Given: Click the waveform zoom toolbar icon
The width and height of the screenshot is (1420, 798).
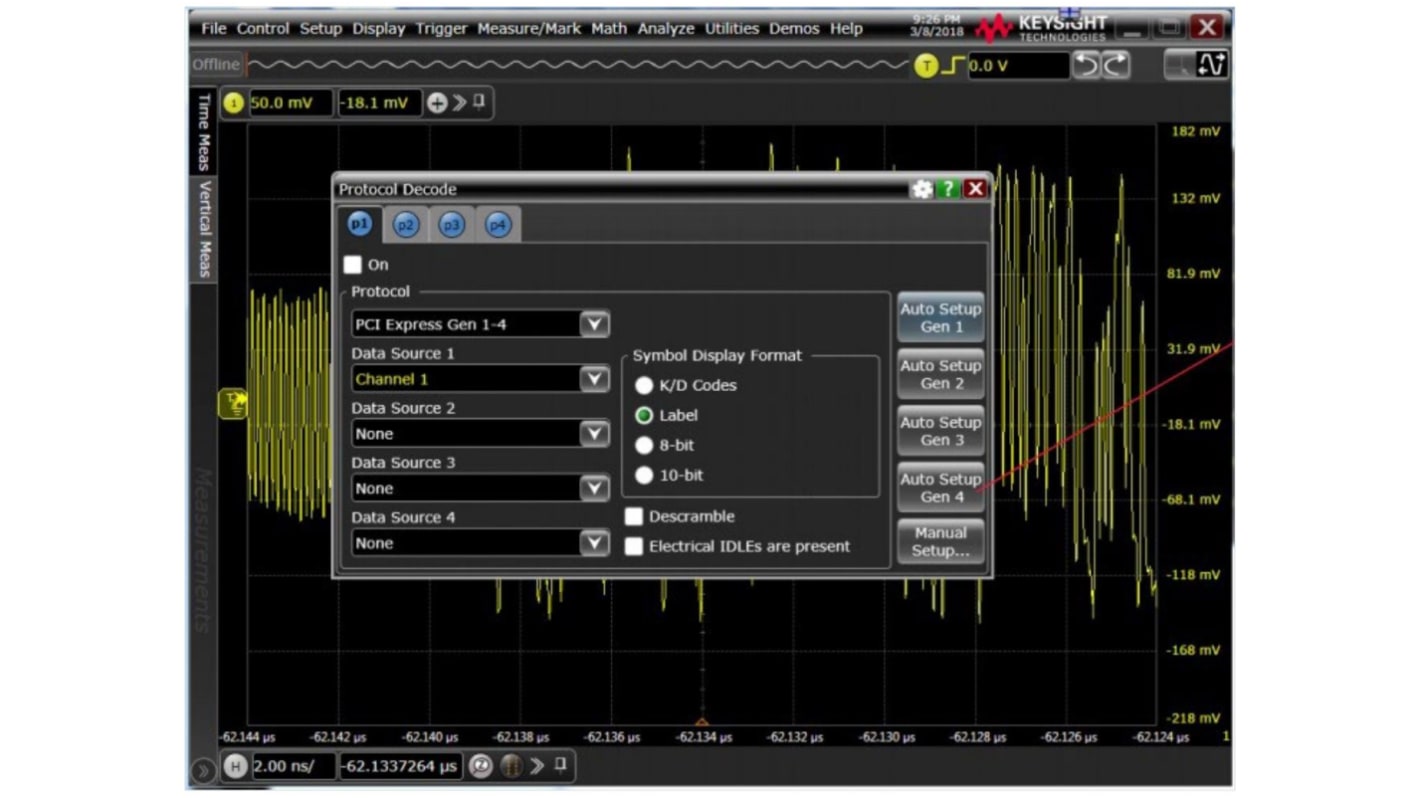Looking at the screenshot, I should coord(1213,66).
